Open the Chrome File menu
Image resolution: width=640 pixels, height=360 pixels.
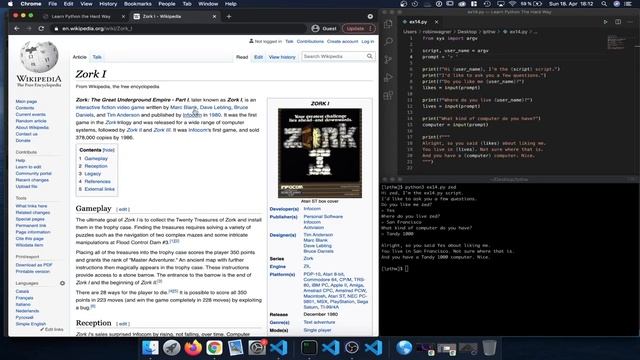[x=53, y=4]
